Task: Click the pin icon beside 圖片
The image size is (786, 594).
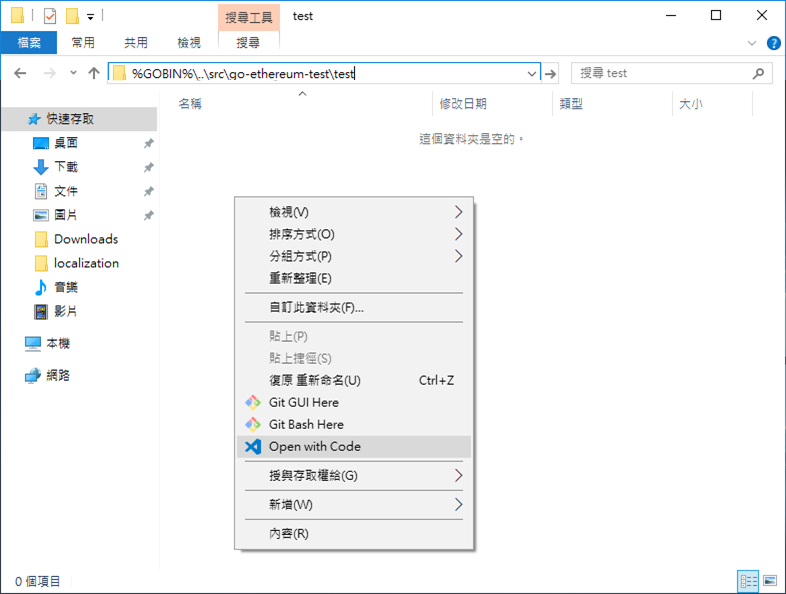Action: point(148,216)
